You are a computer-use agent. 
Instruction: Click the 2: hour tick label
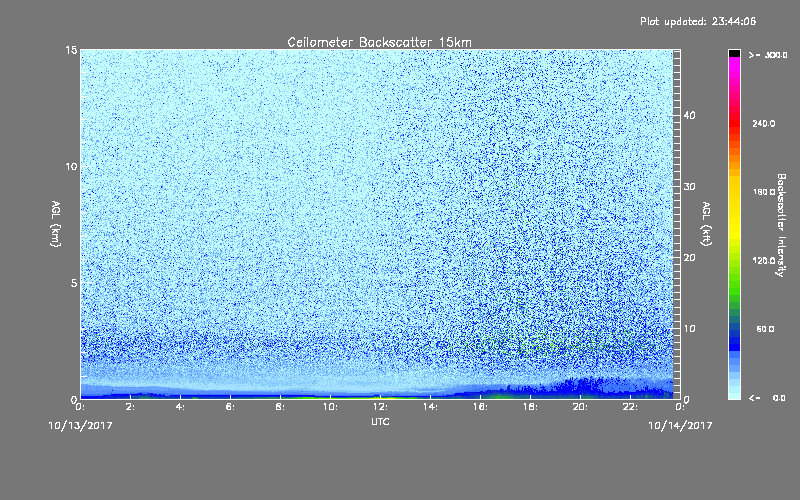coord(131,407)
